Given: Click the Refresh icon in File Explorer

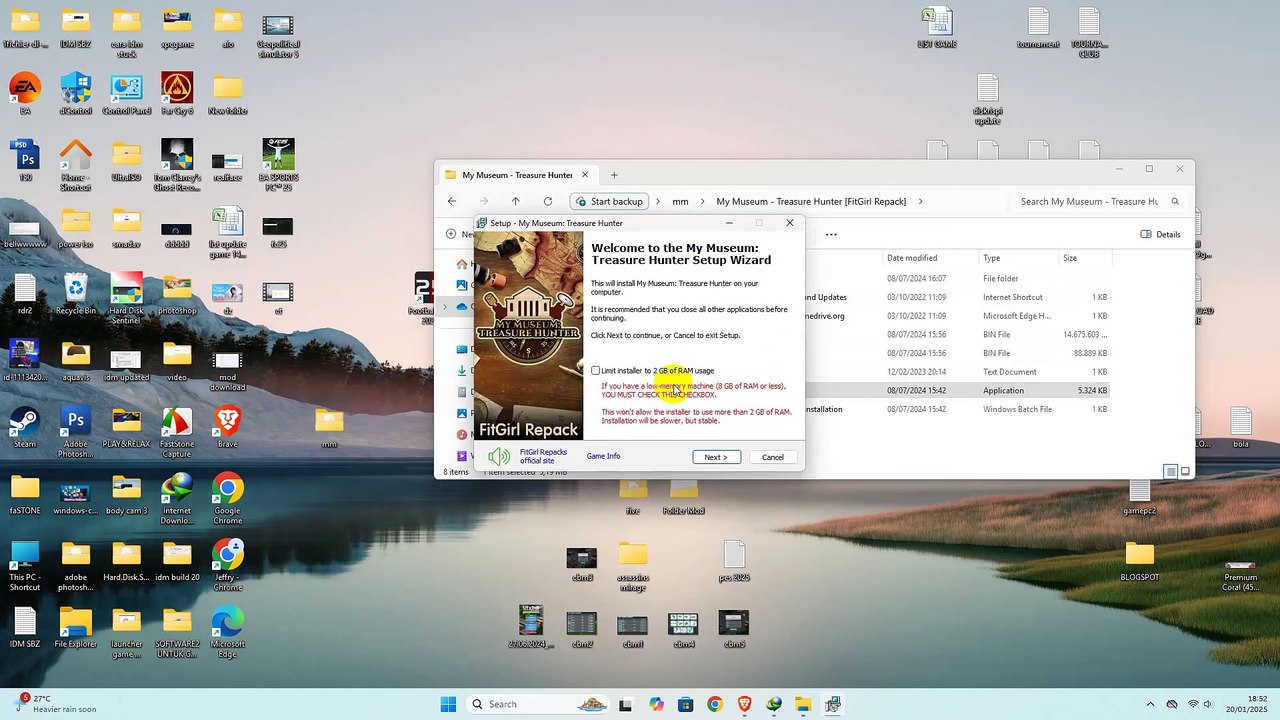Looking at the screenshot, I should 547,201.
